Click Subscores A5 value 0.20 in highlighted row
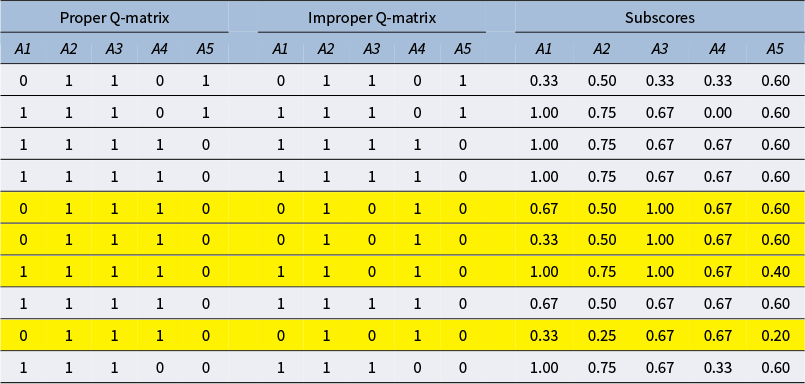The image size is (805, 384). pyautogui.click(x=775, y=335)
